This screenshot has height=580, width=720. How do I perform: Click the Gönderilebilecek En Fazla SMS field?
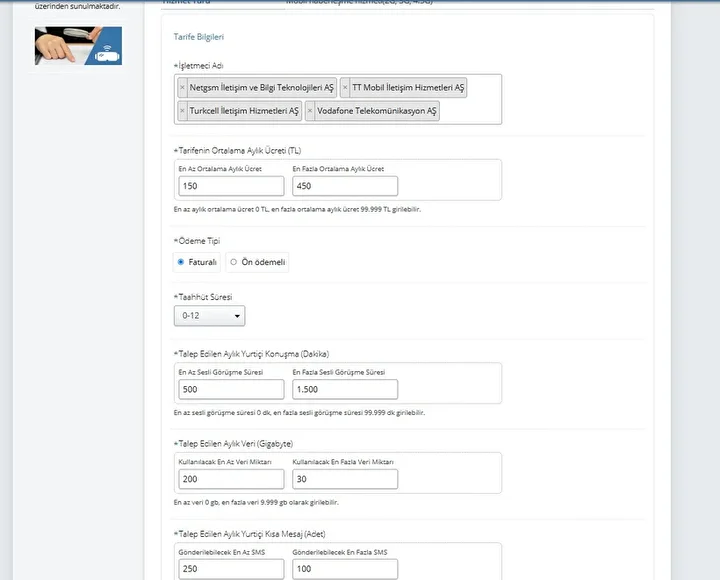coord(345,569)
